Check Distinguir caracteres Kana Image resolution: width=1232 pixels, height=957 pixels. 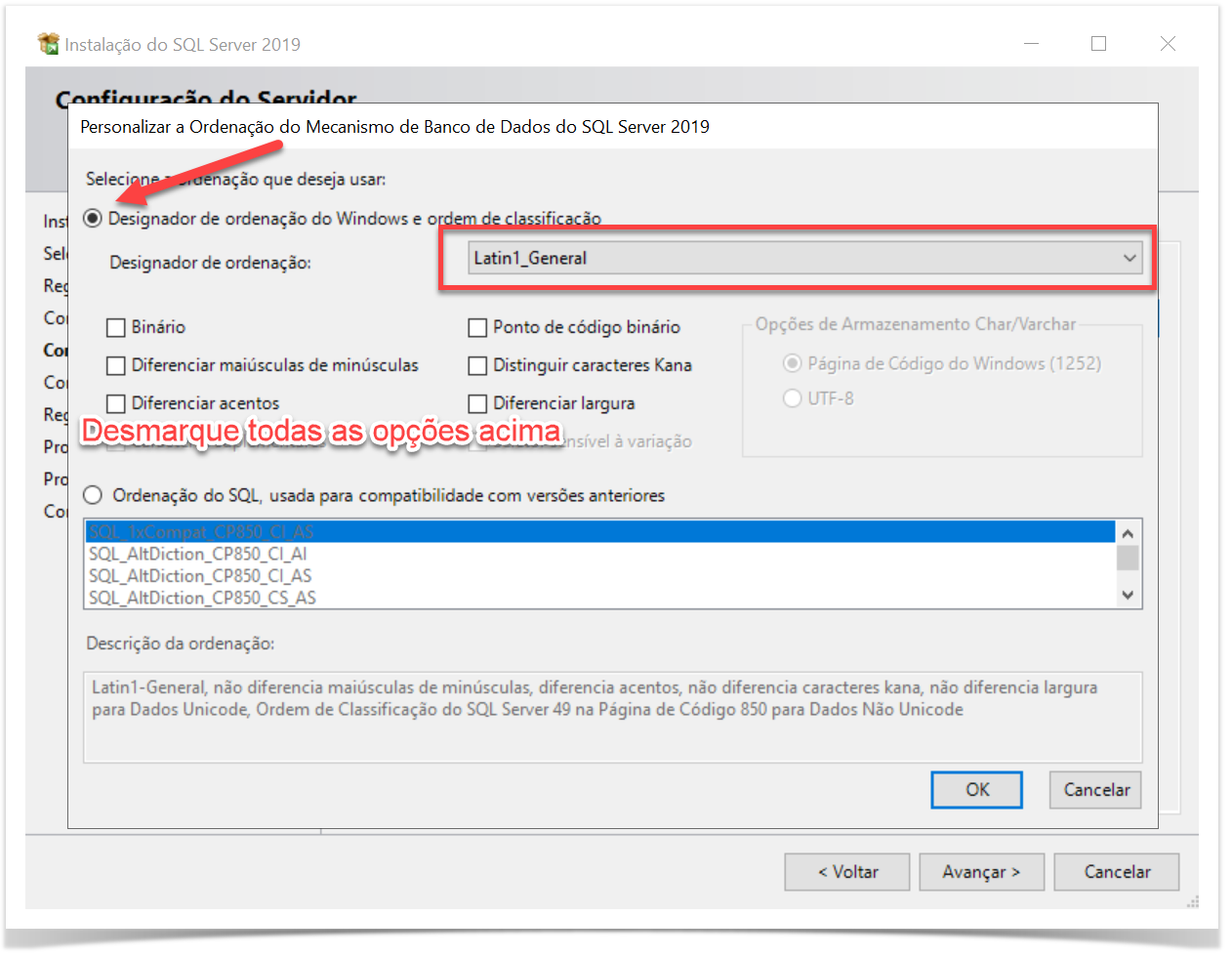pyautogui.click(x=477, y=365)
